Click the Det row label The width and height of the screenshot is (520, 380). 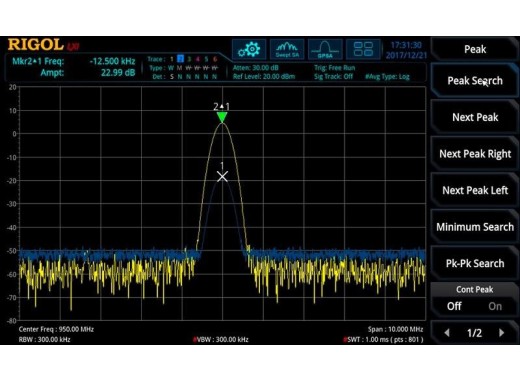pos(158,77)
